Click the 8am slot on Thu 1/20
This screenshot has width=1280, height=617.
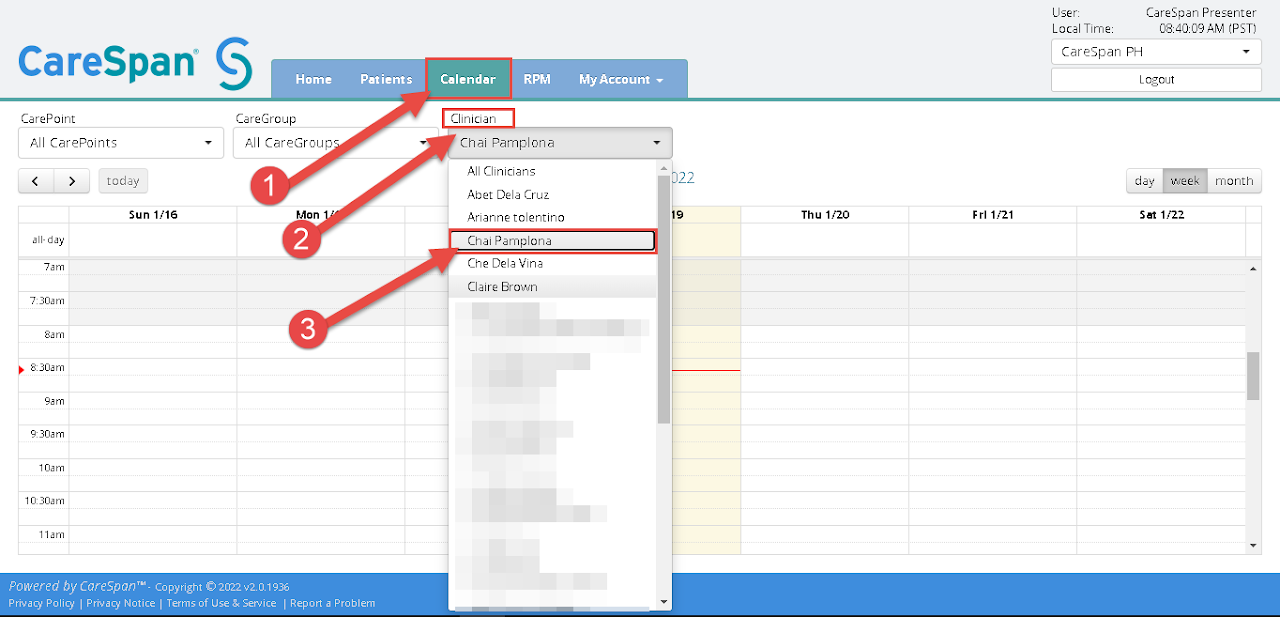(x=825, y=334)
